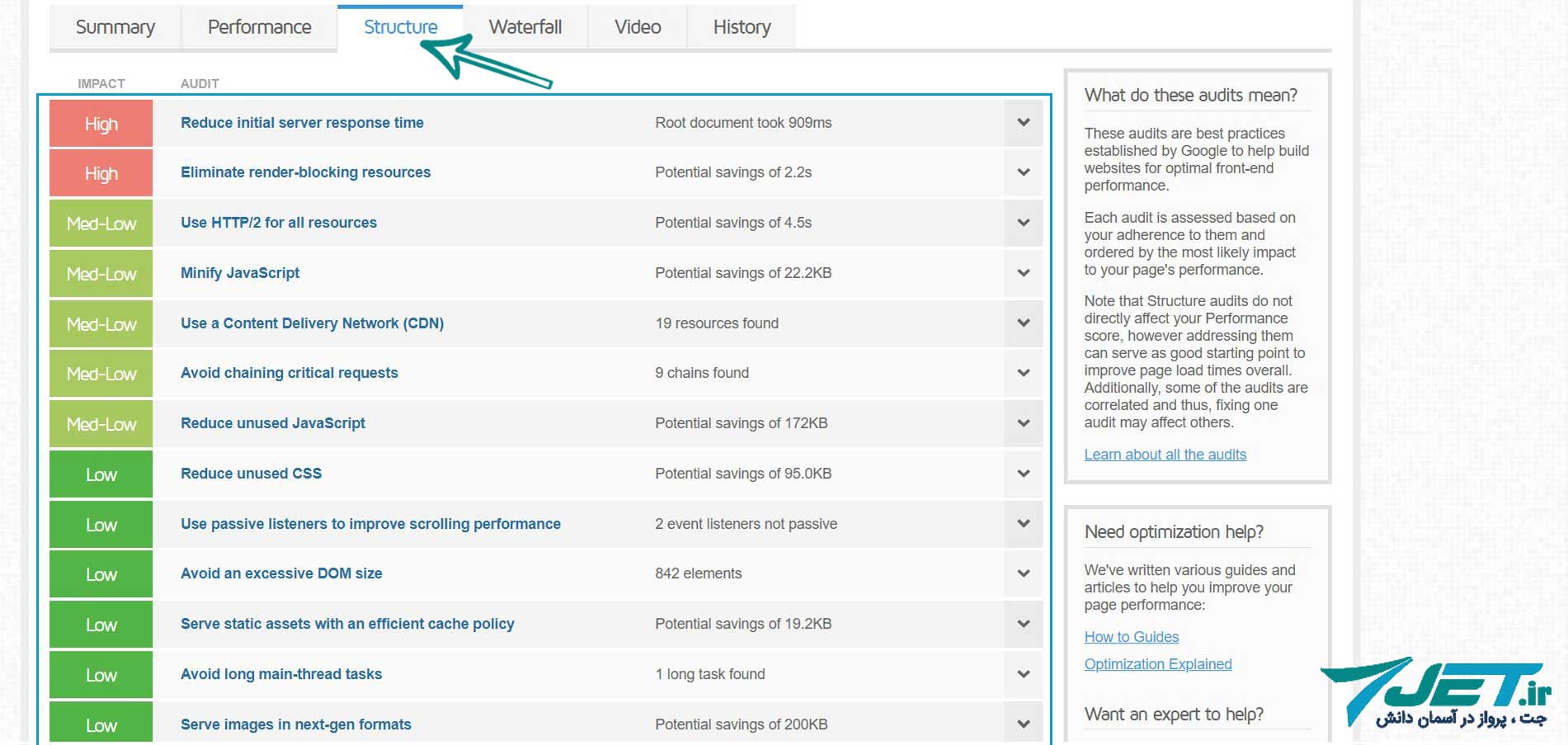Open Avoid long main-thread tasks audit
Screen dimensions: 1568x745
(x=281, y=674)
